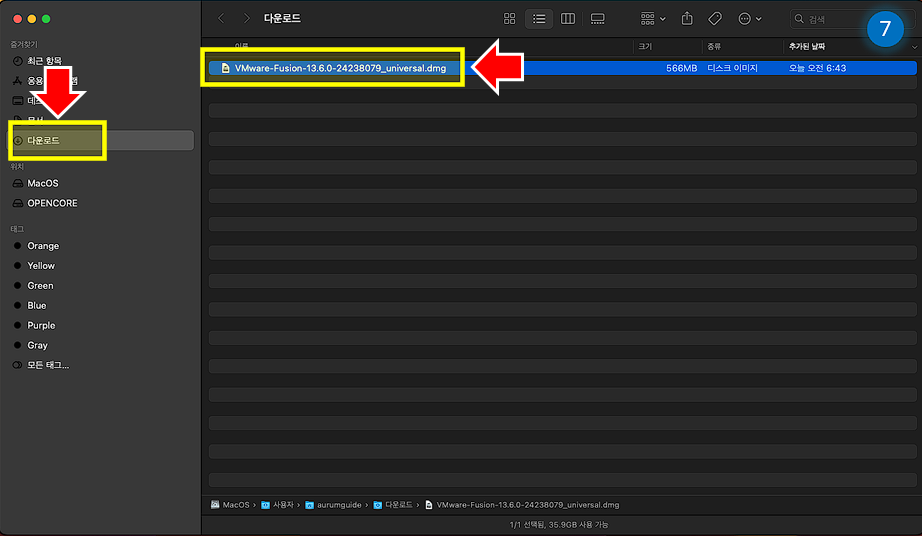Sort by the 크기 column header
The height and width of the screenshot is (536, 922).
[645, 46]
